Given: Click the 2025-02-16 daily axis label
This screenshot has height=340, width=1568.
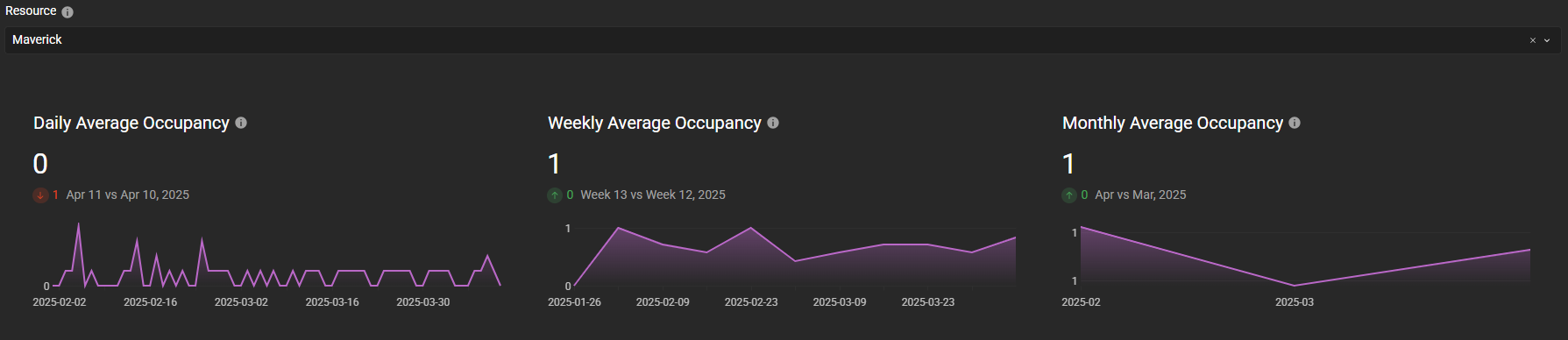Looking at the screenshot, I should coord(150,301).
